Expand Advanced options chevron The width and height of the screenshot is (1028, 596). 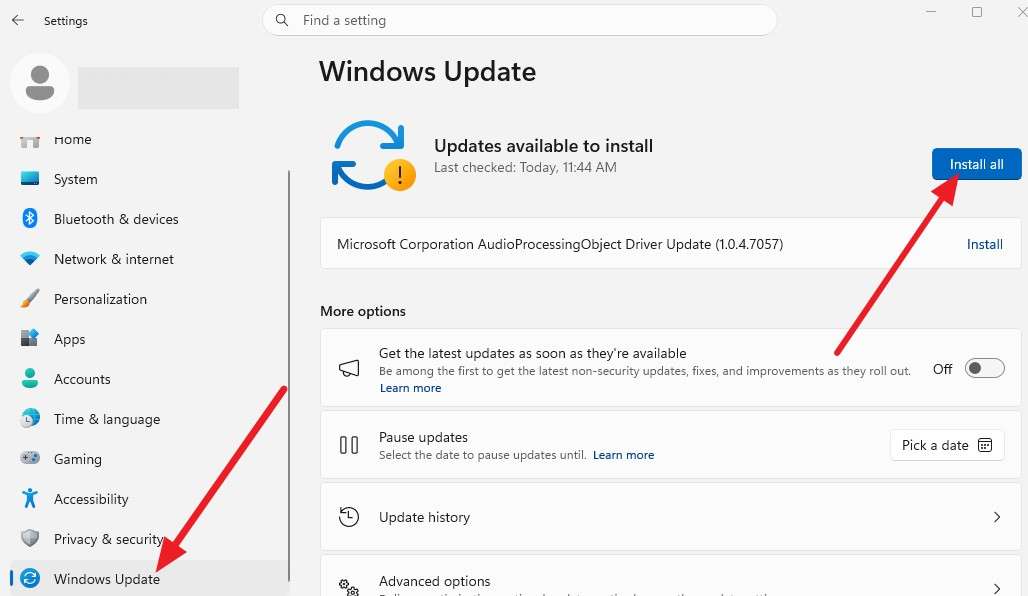(x=997, y=589)
